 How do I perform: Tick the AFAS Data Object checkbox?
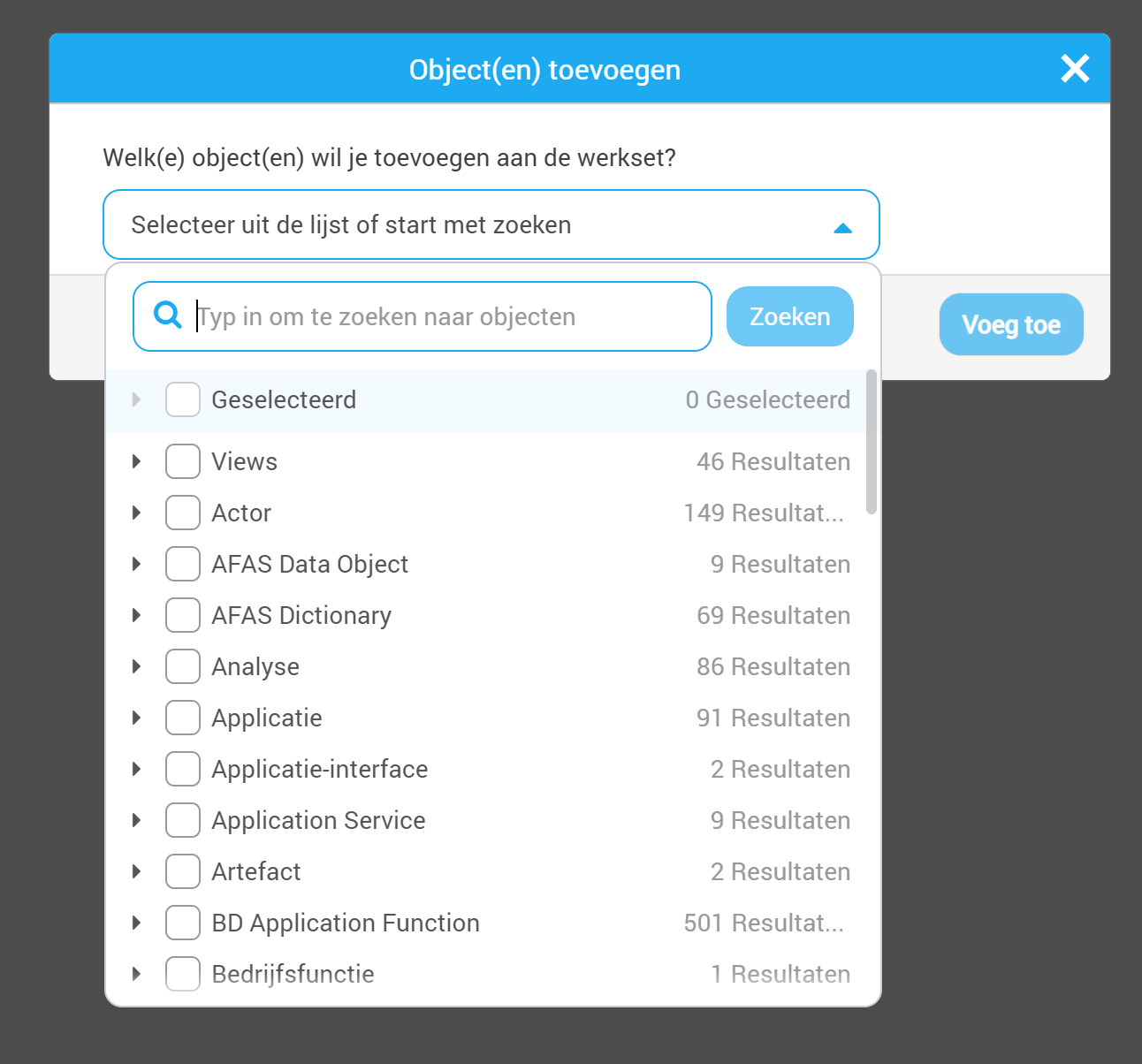[183, 564]
